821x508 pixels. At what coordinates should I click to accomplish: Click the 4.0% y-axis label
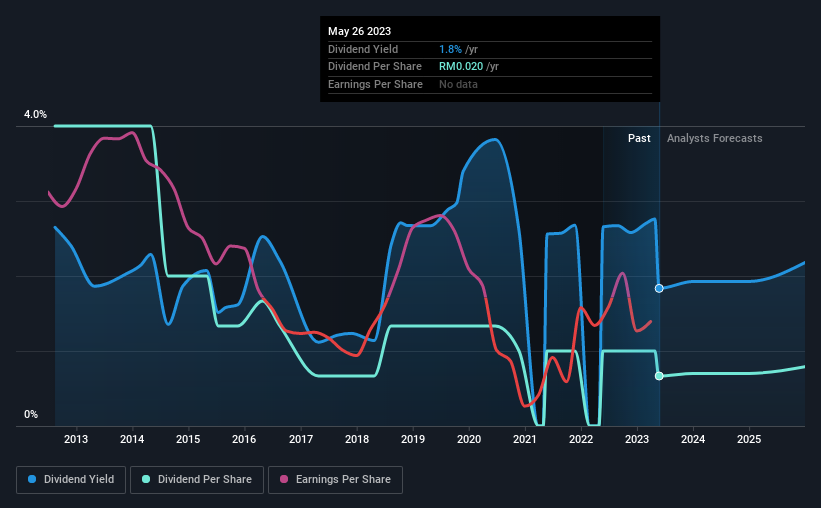tap(35, 114)
